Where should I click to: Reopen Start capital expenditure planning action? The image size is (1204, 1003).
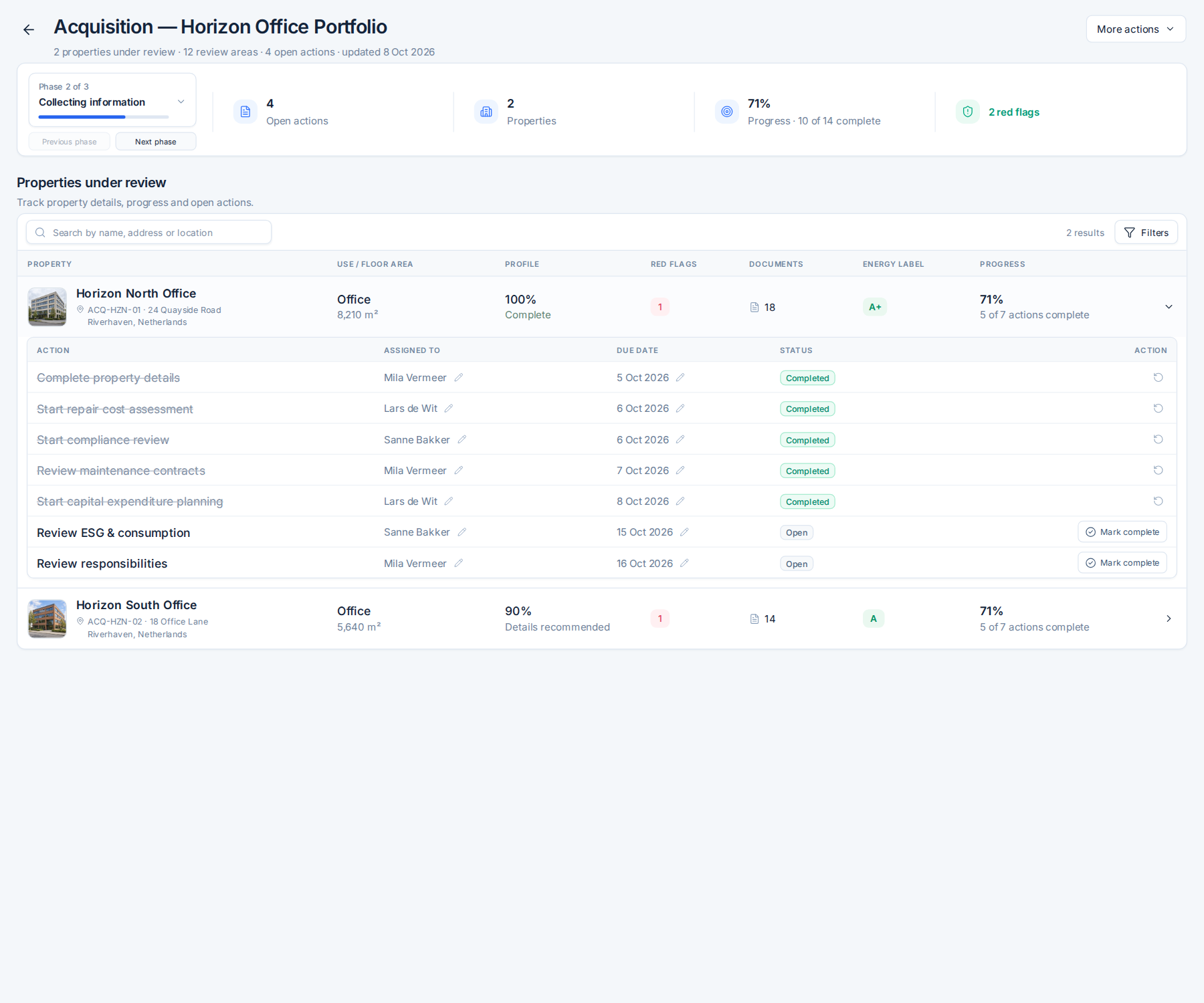pyautogui.click(x=1159, y=501)
